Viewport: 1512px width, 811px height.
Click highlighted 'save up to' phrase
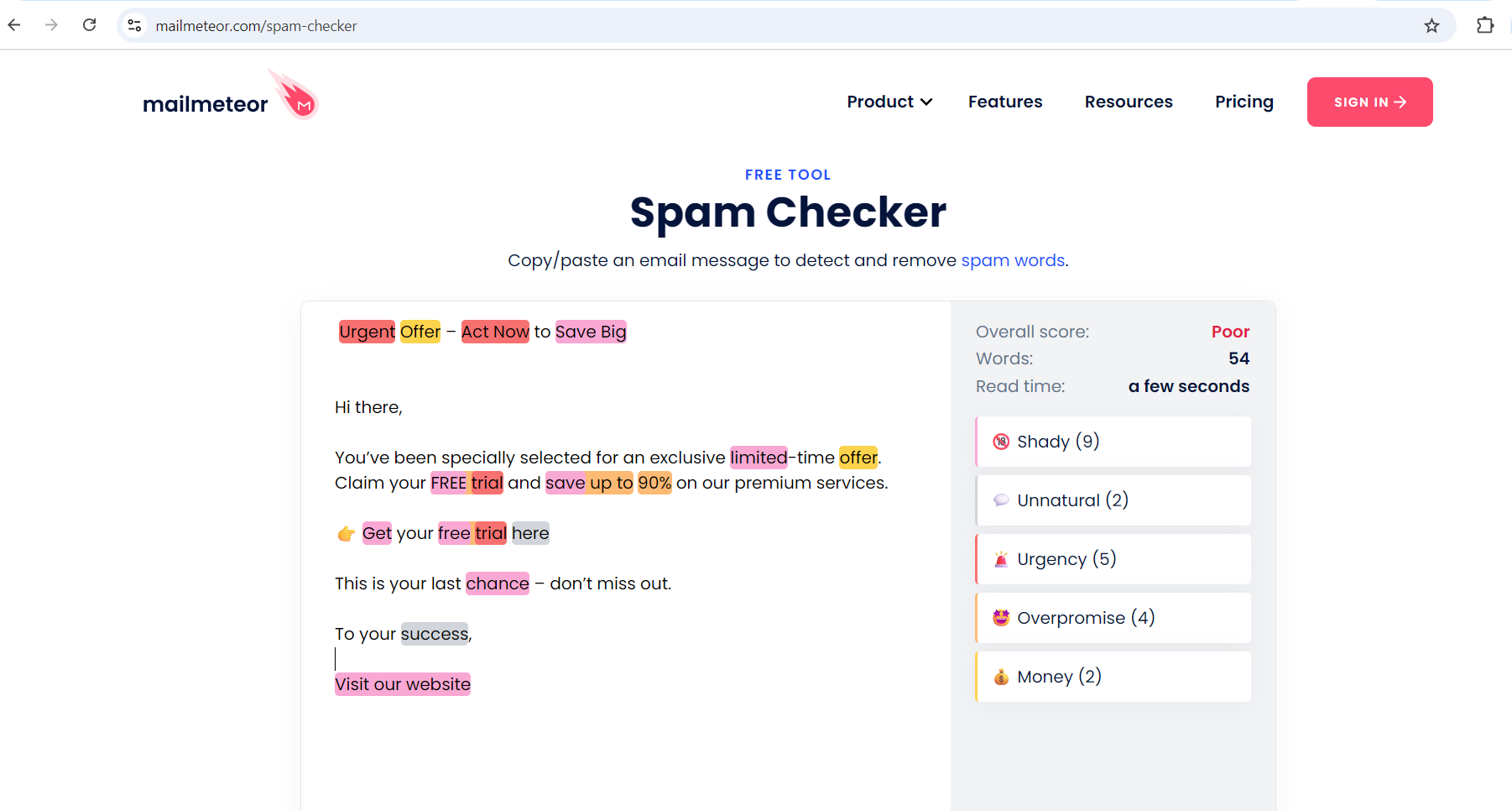coord(589,483)
